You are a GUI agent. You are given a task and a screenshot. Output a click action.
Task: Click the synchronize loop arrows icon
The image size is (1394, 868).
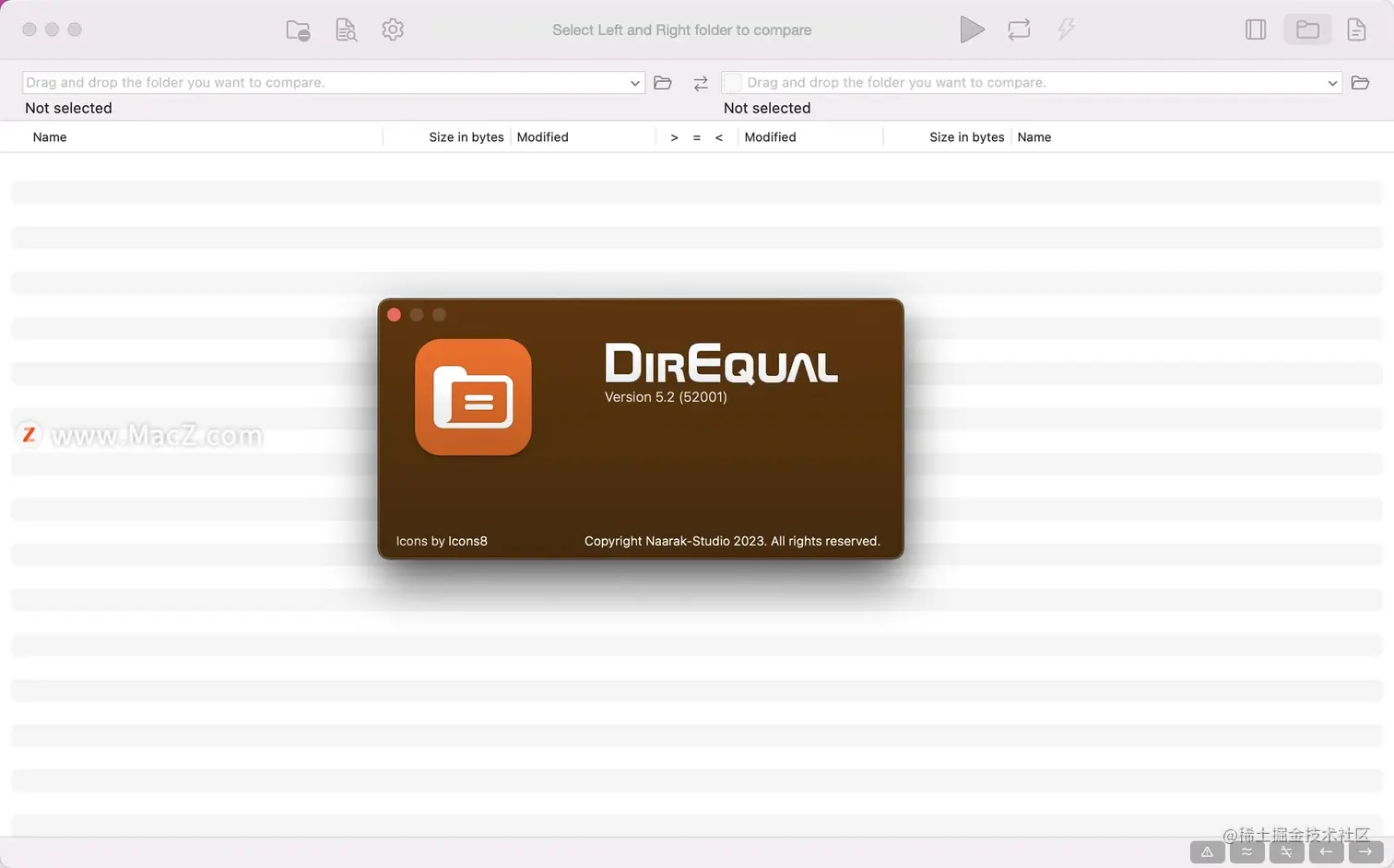click(x=1019, y=29)
